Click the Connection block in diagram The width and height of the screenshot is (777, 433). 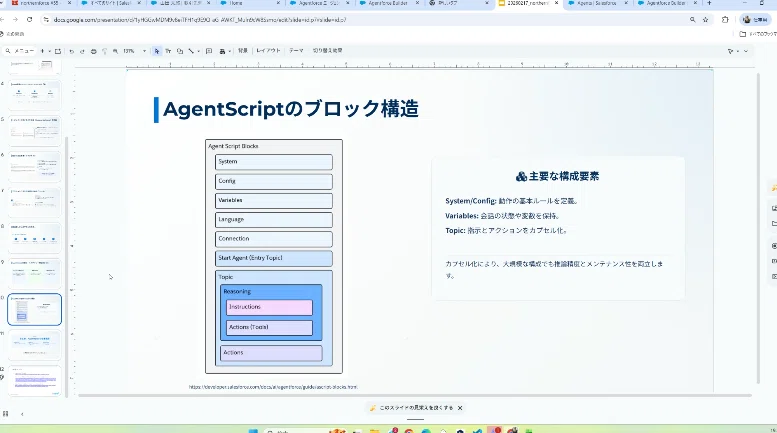274,239
